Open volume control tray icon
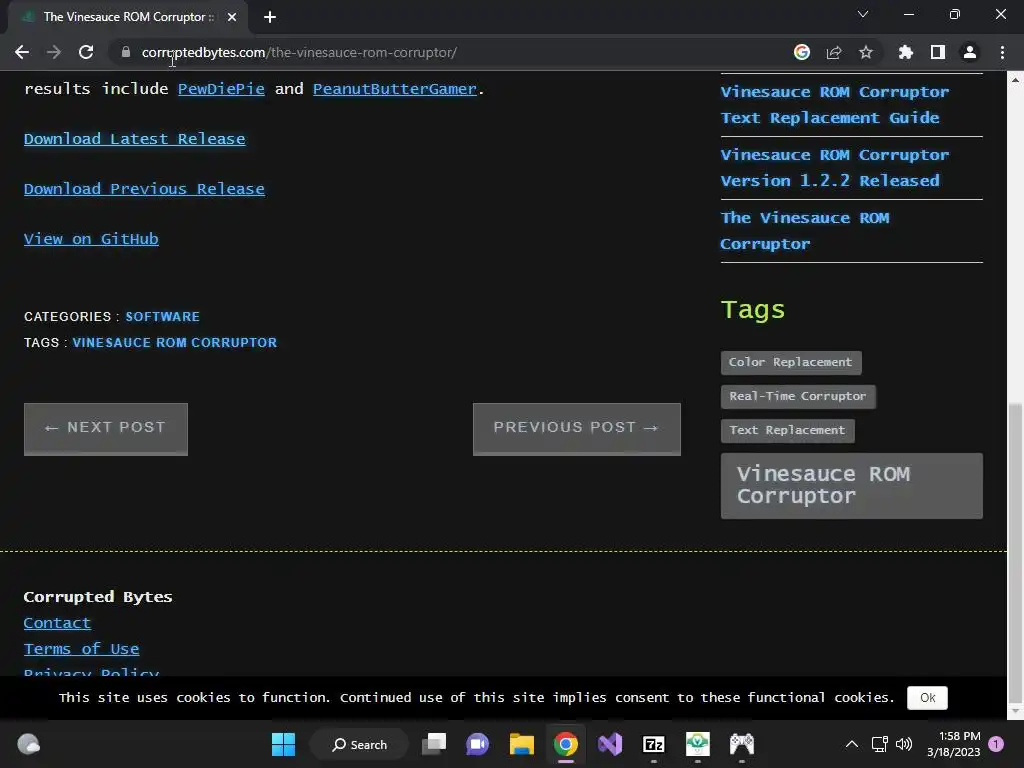The image size is (1024, 768). pos(904,744)
